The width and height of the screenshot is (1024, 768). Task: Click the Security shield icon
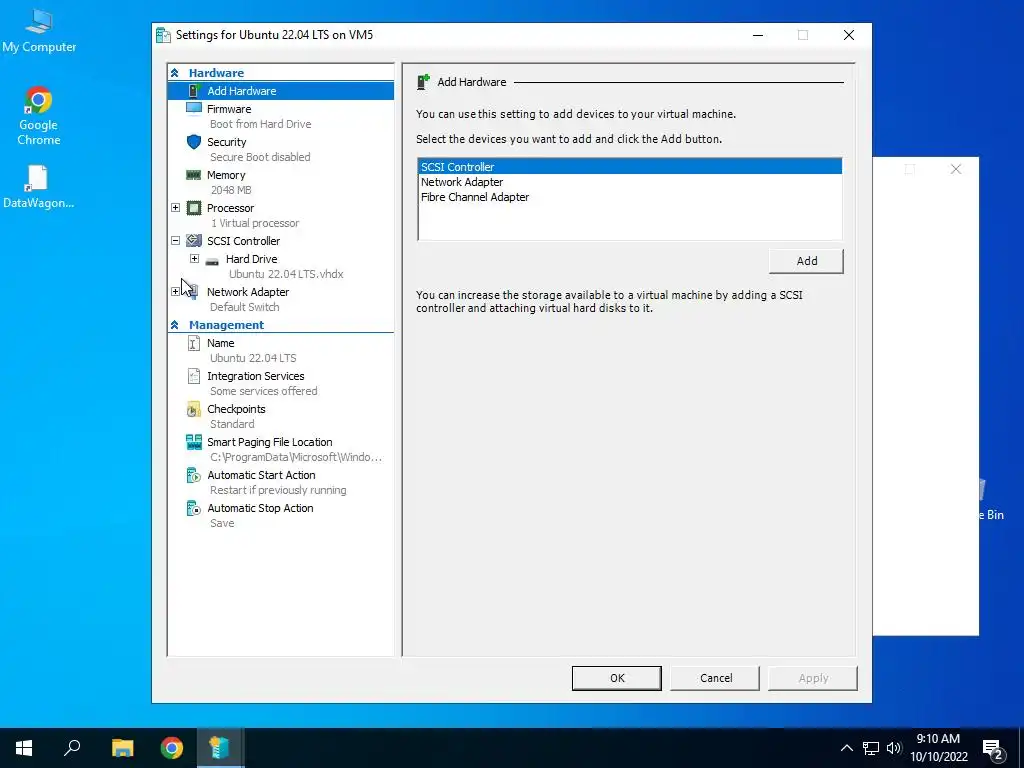pos(194,142)
